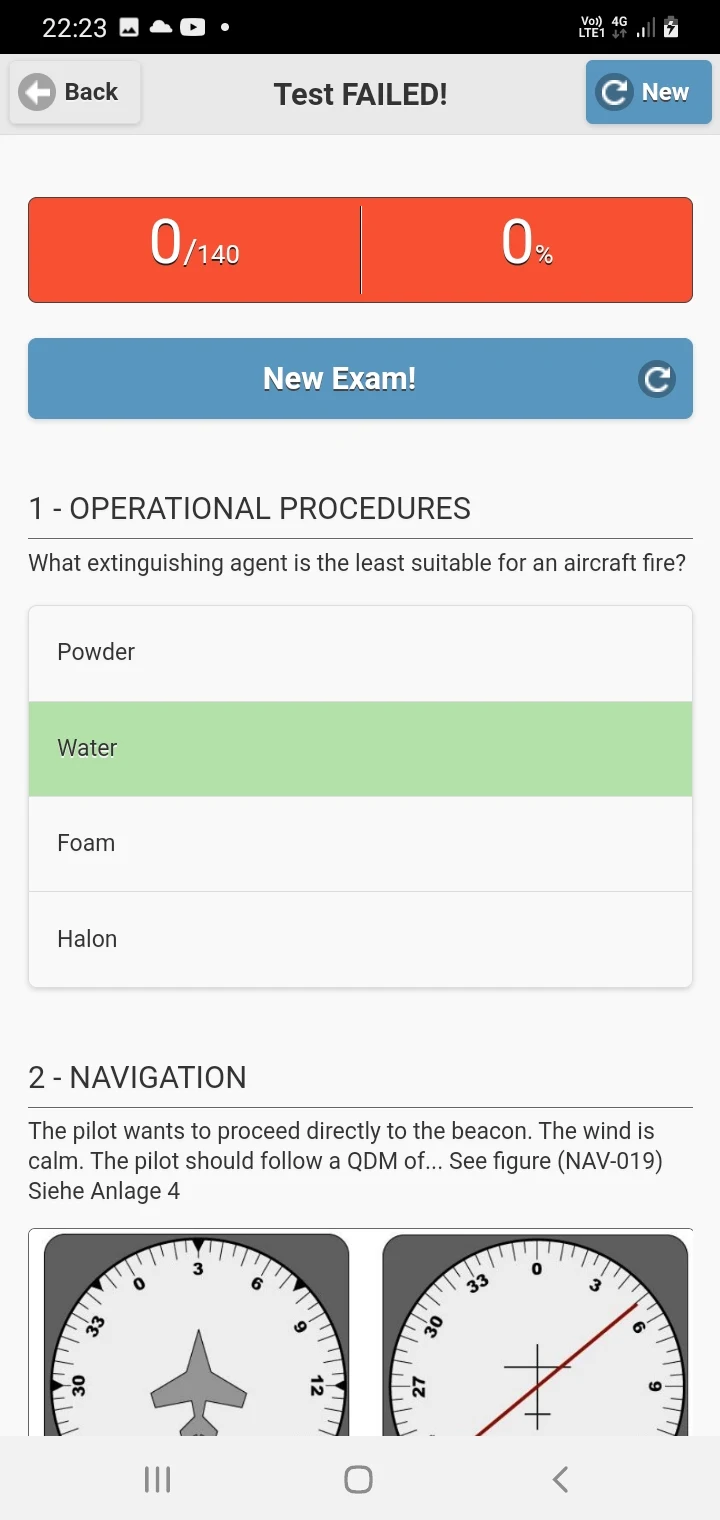Tap the YouTube notification icon
The height and width of the screenshot is (1520, 720).
[192, 27]
